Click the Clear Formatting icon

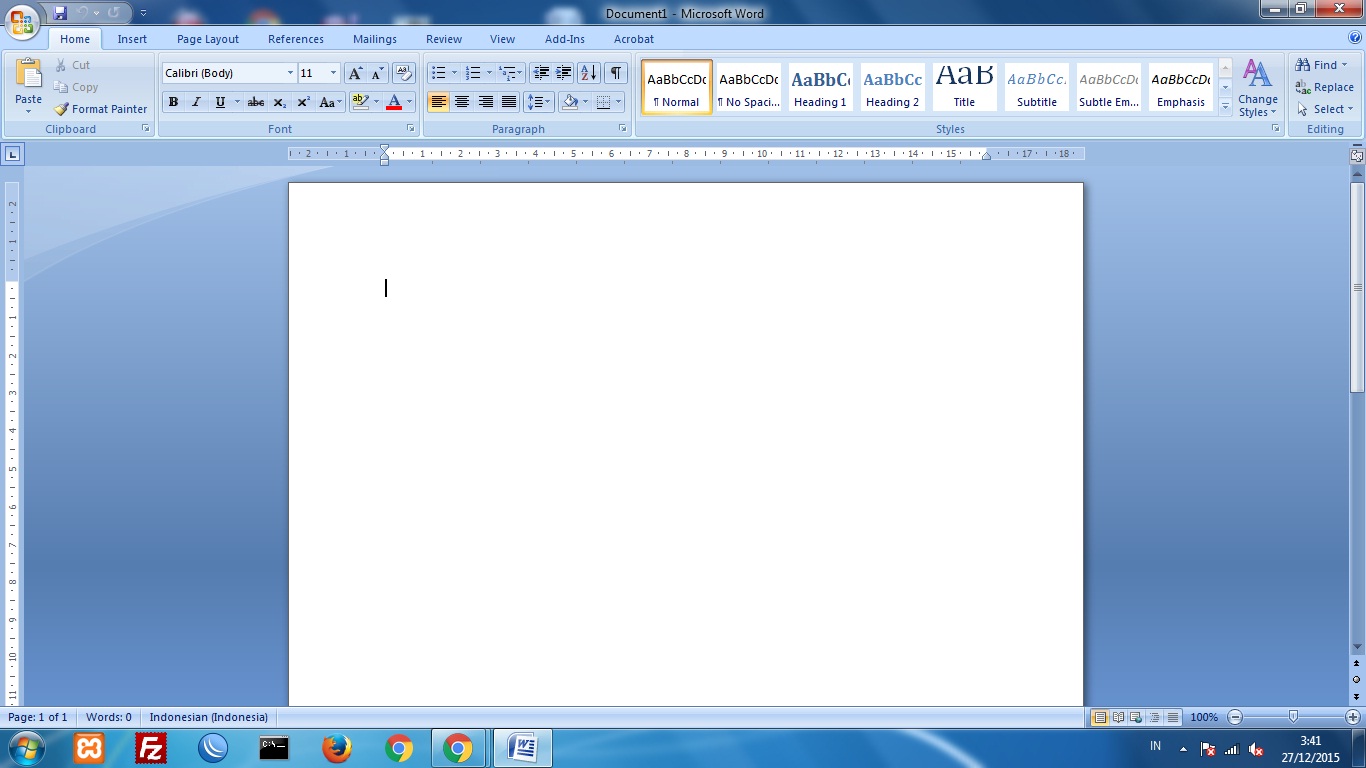404,73
